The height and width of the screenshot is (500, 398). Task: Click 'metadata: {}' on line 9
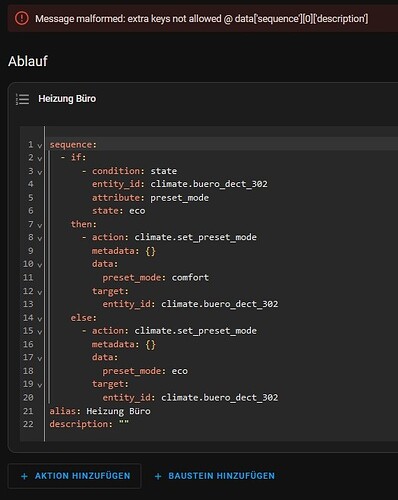coord(124,251)
